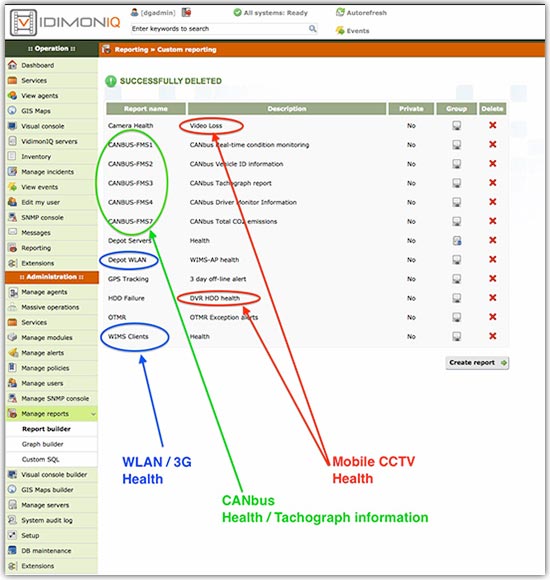550x580 pixels.
Task: Focus the keyword search input field
Action: tap(220, 29)
